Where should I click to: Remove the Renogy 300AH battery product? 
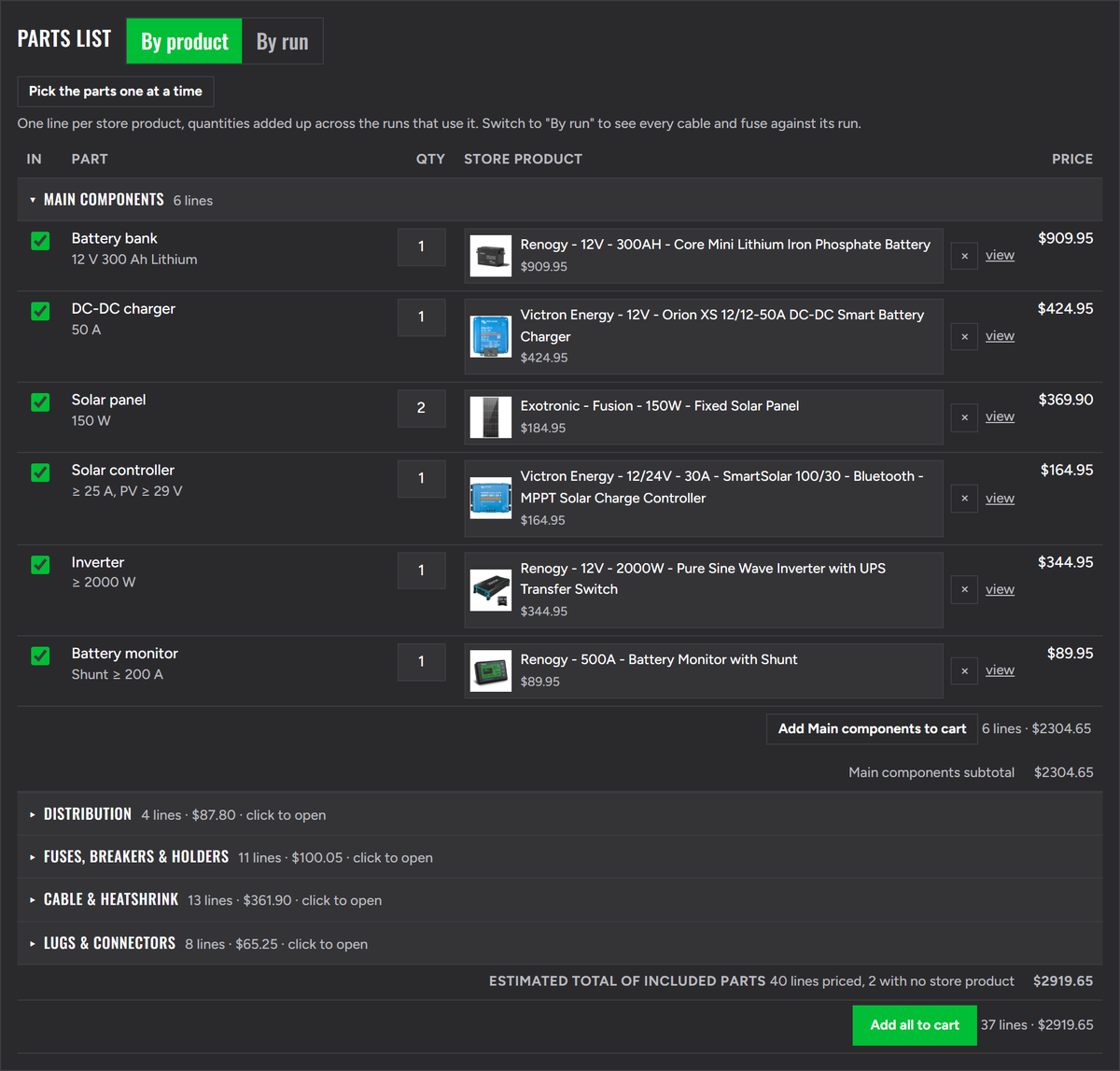(x=964, y=256)
